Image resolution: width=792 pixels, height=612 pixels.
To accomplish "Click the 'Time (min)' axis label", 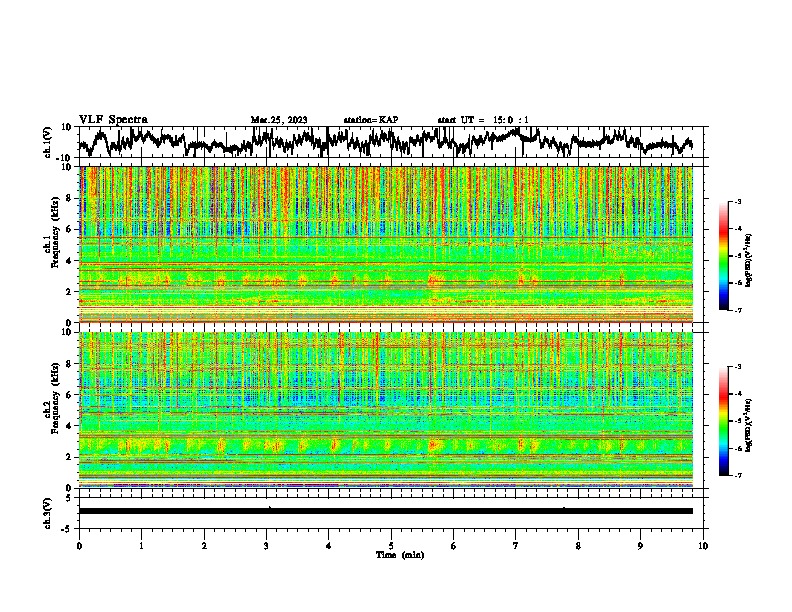I will pos(400,555).
